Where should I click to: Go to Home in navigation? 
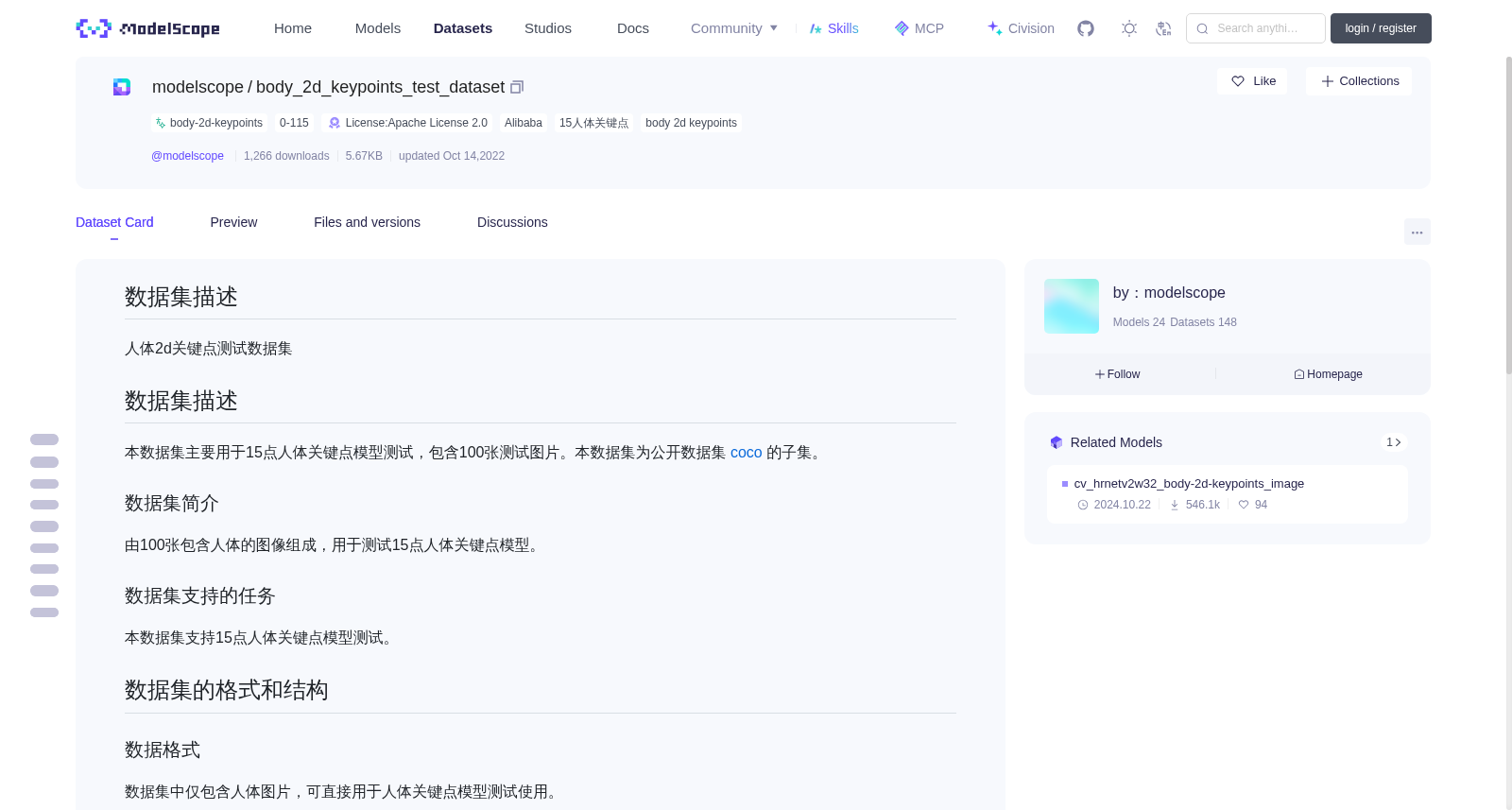click(293, 28)
